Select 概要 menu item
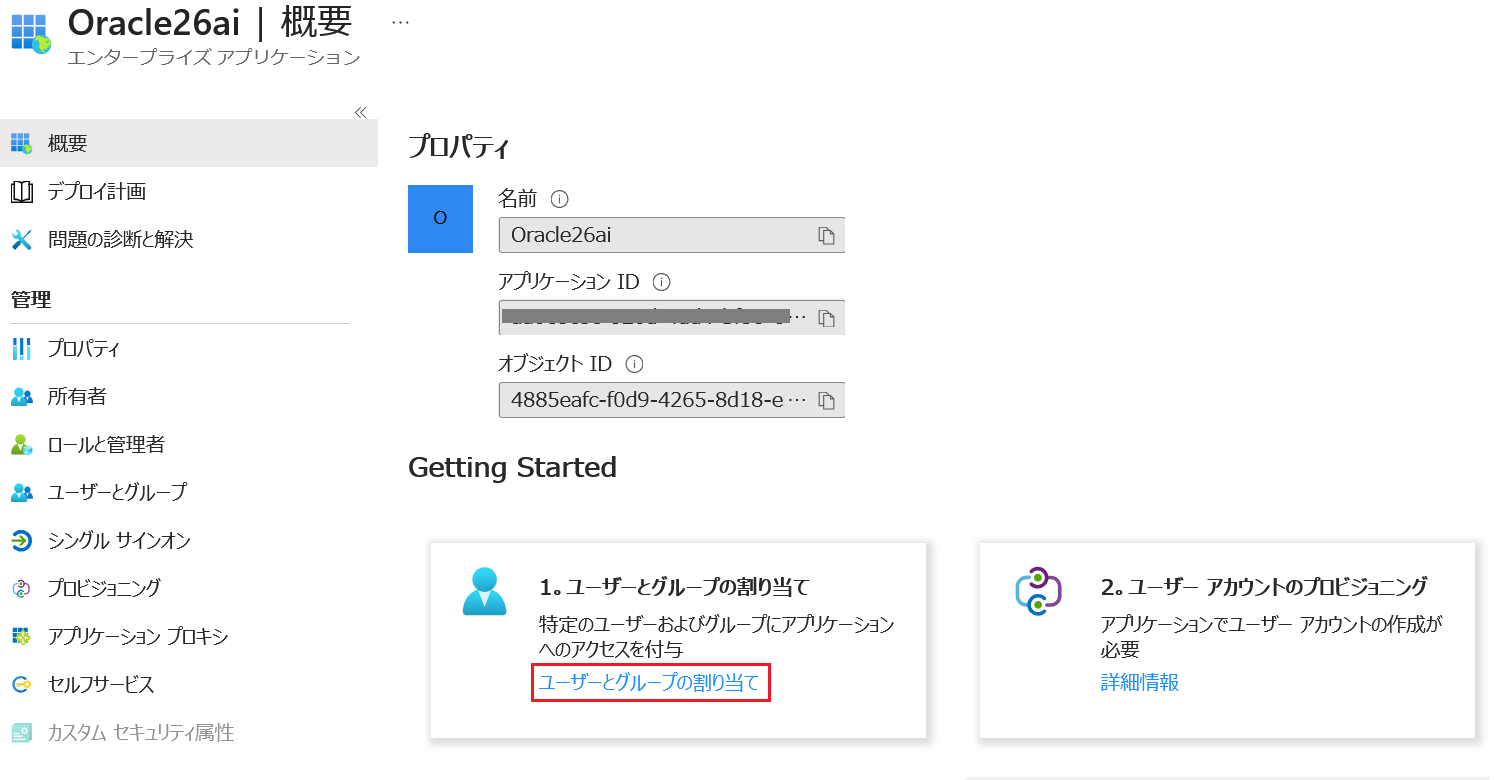The height and width of the screenshot is (780, 1494). (189, 143)
